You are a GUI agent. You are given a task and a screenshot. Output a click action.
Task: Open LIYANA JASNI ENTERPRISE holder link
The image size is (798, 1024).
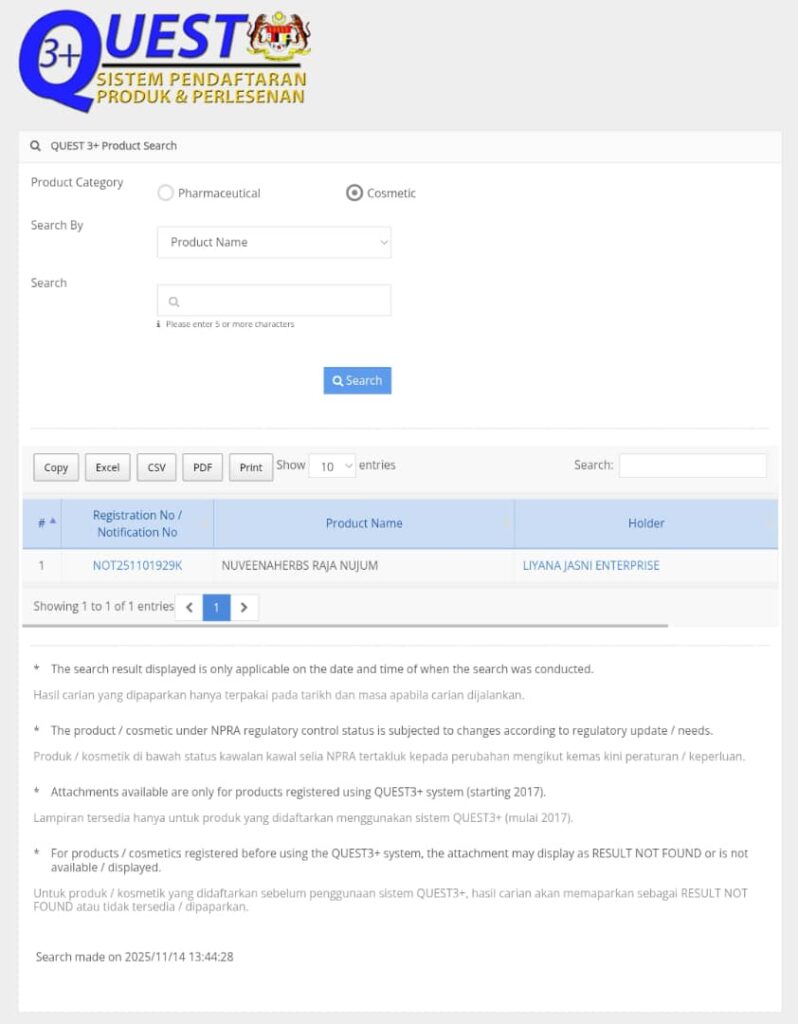pyautogui.click(x=591, y=566)
